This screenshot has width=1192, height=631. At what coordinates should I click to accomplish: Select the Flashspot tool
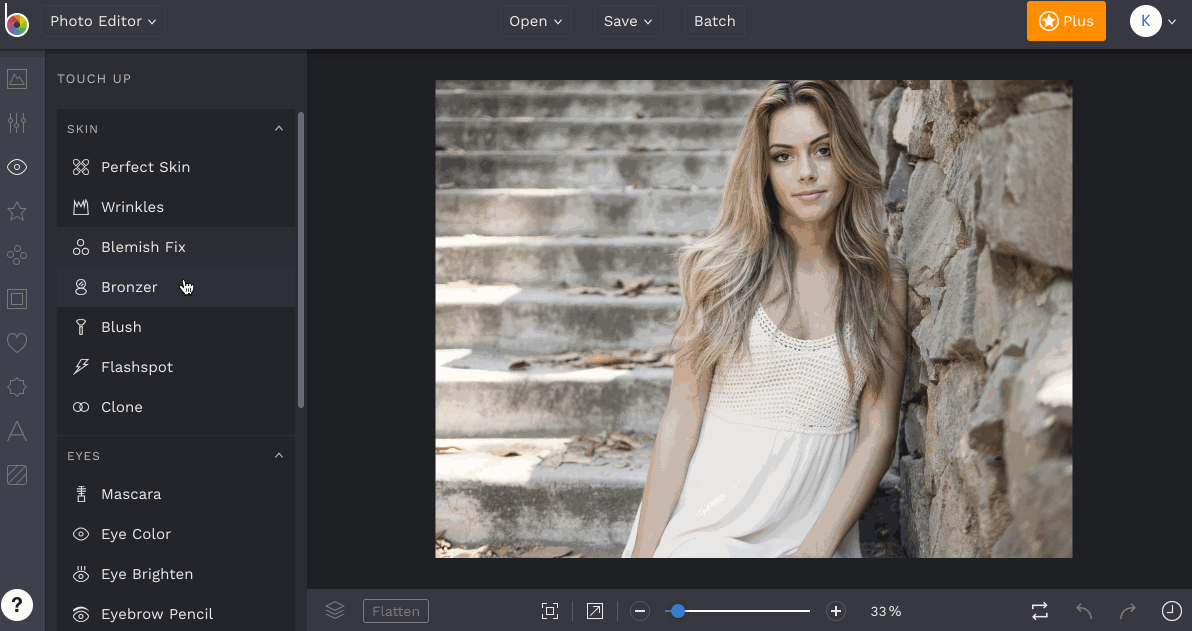(176, 367)
